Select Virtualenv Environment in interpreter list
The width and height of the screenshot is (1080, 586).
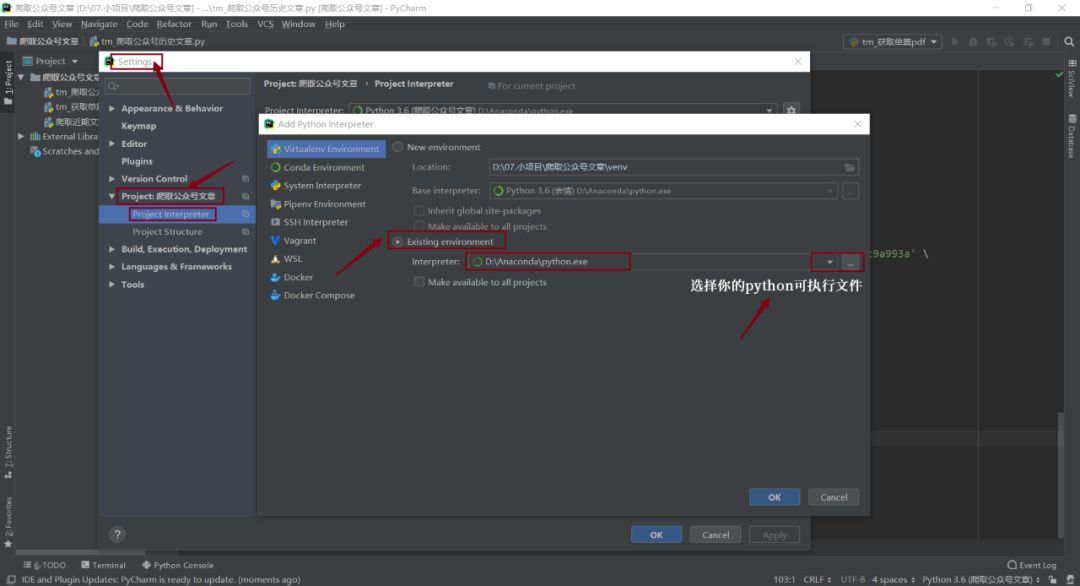coord(326,149)
